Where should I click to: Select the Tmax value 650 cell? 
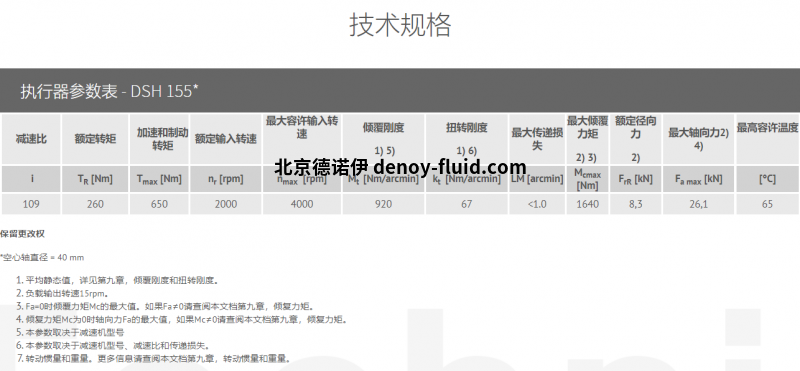click(159, 204)
